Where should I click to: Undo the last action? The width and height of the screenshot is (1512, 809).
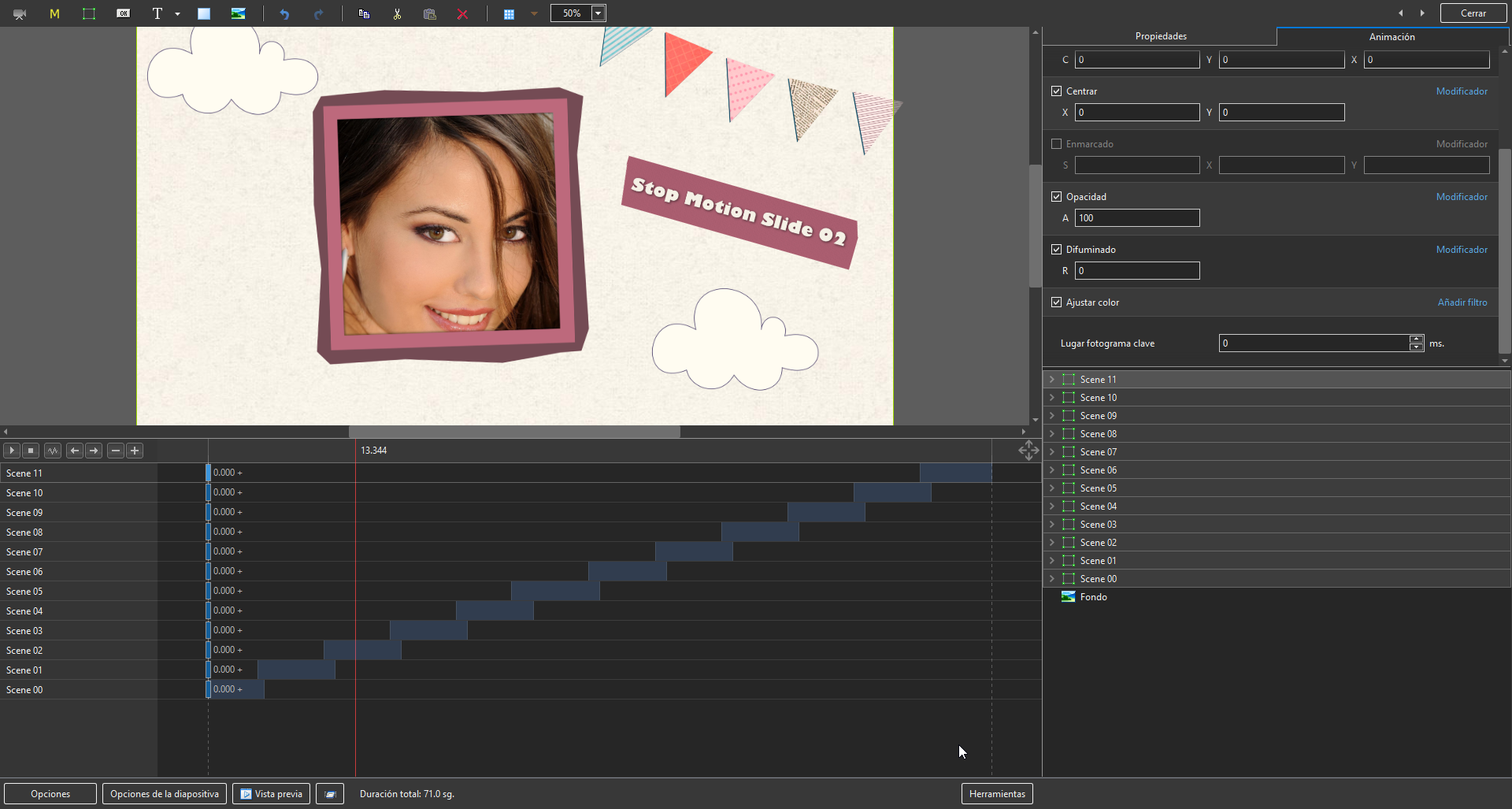(284, 13)
